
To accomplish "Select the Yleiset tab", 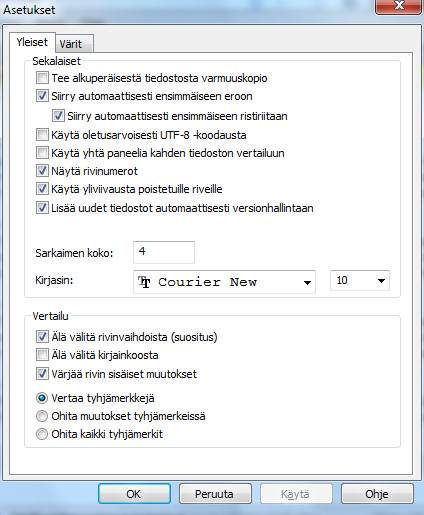I will pyautogui.click(x=32, y=42).
